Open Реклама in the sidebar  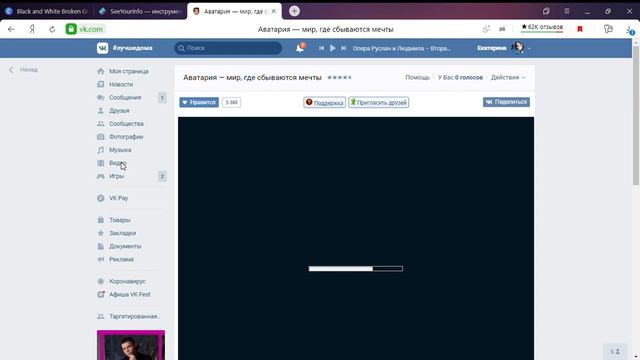click(x=121, y=259)
